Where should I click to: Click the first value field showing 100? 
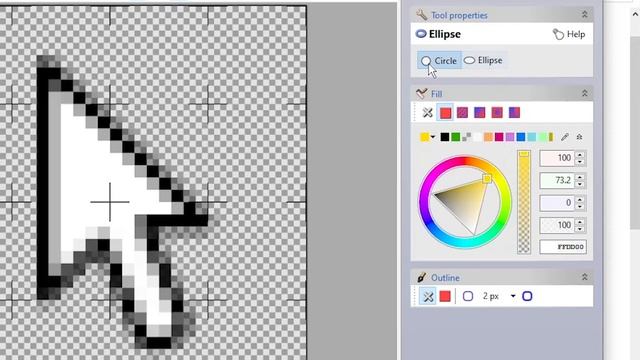[x=557, y=158]
